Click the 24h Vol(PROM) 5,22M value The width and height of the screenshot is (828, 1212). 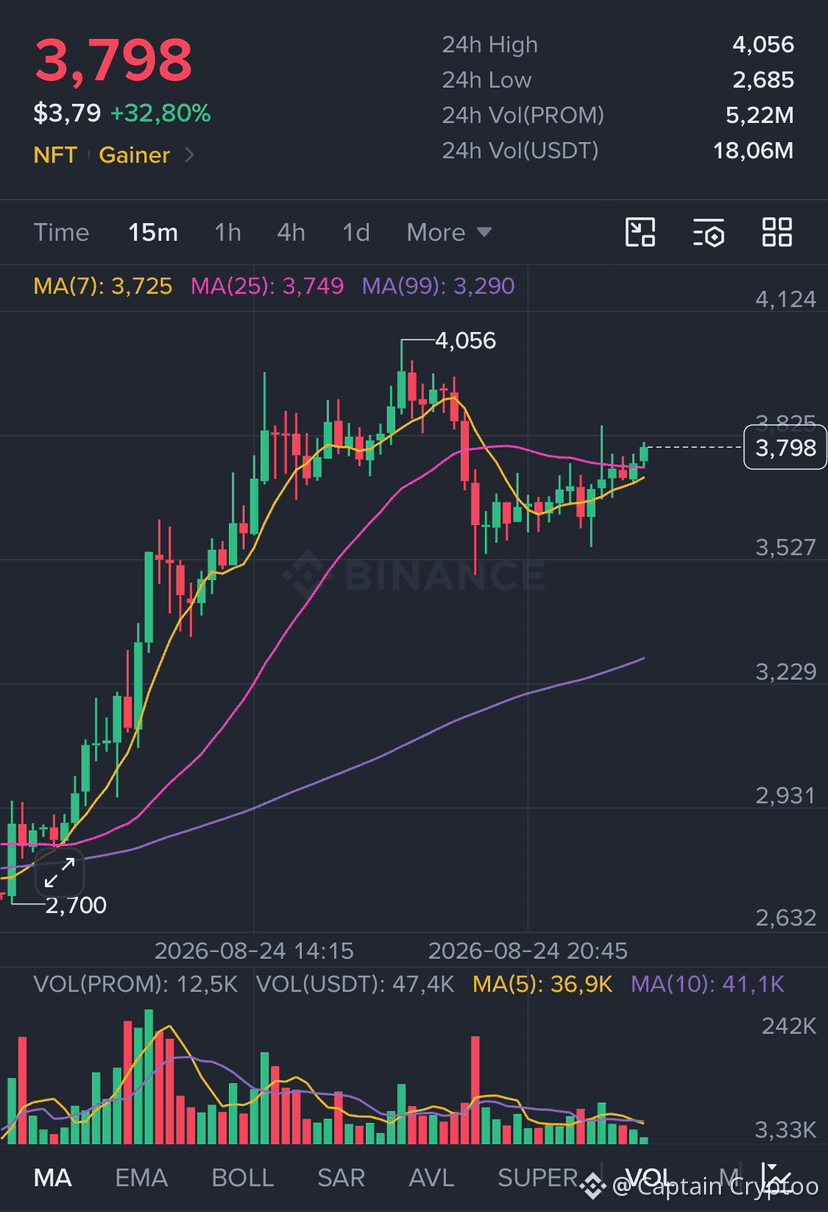(x=759, y=115)
